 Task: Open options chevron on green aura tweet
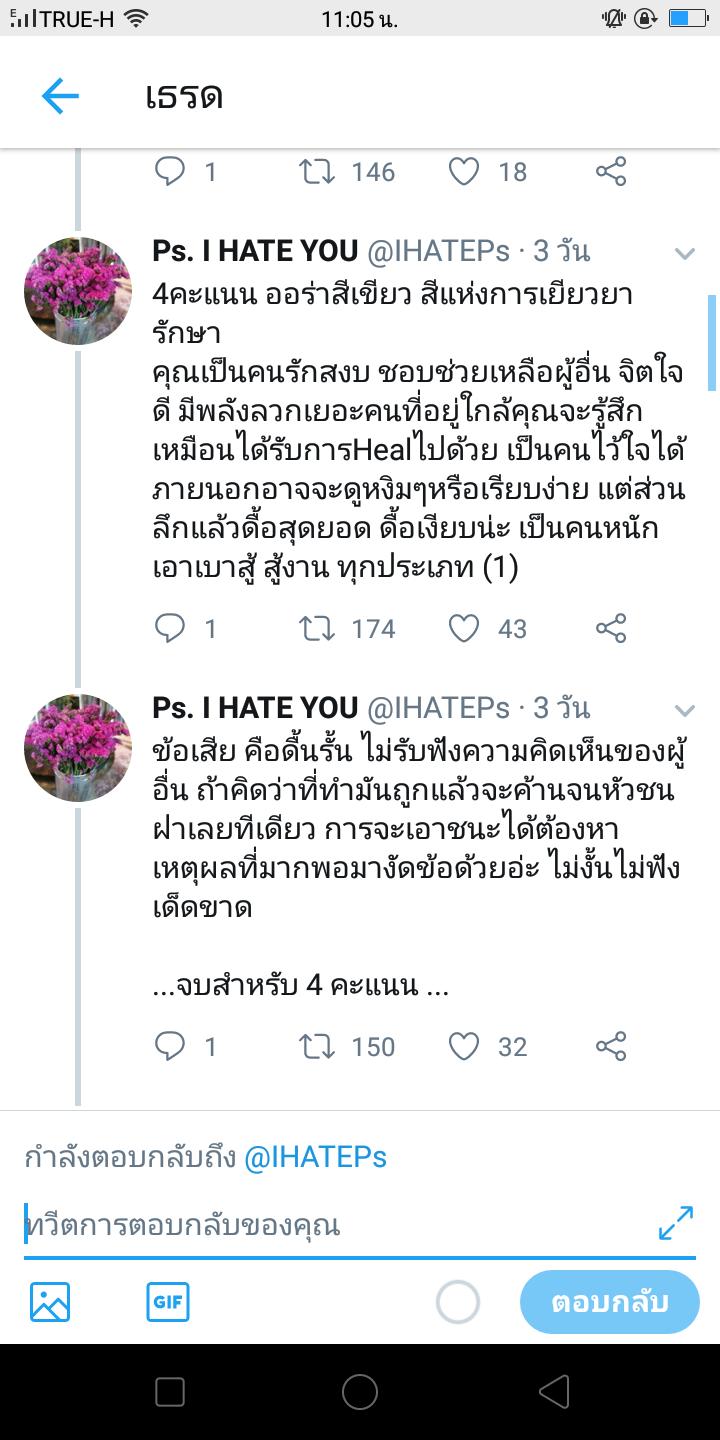685,253
